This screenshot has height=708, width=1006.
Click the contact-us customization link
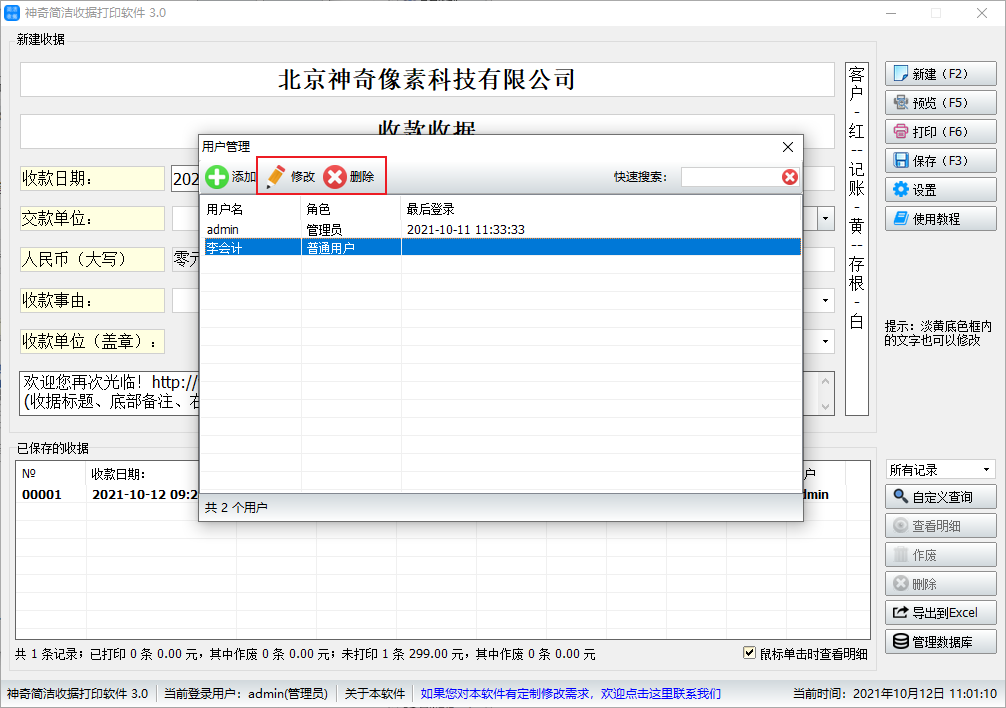coord(570,693)
